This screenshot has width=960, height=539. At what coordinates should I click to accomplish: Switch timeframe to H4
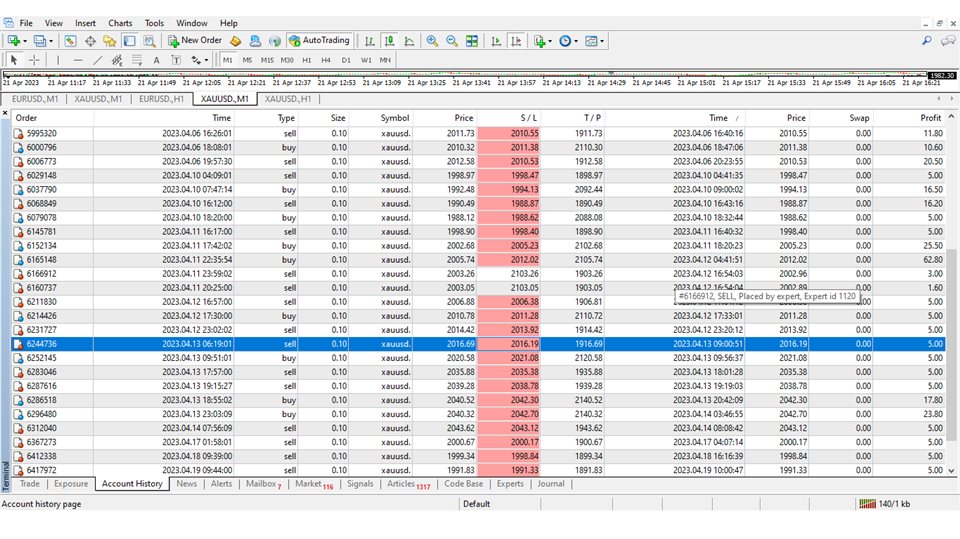(x=326, y=60)
